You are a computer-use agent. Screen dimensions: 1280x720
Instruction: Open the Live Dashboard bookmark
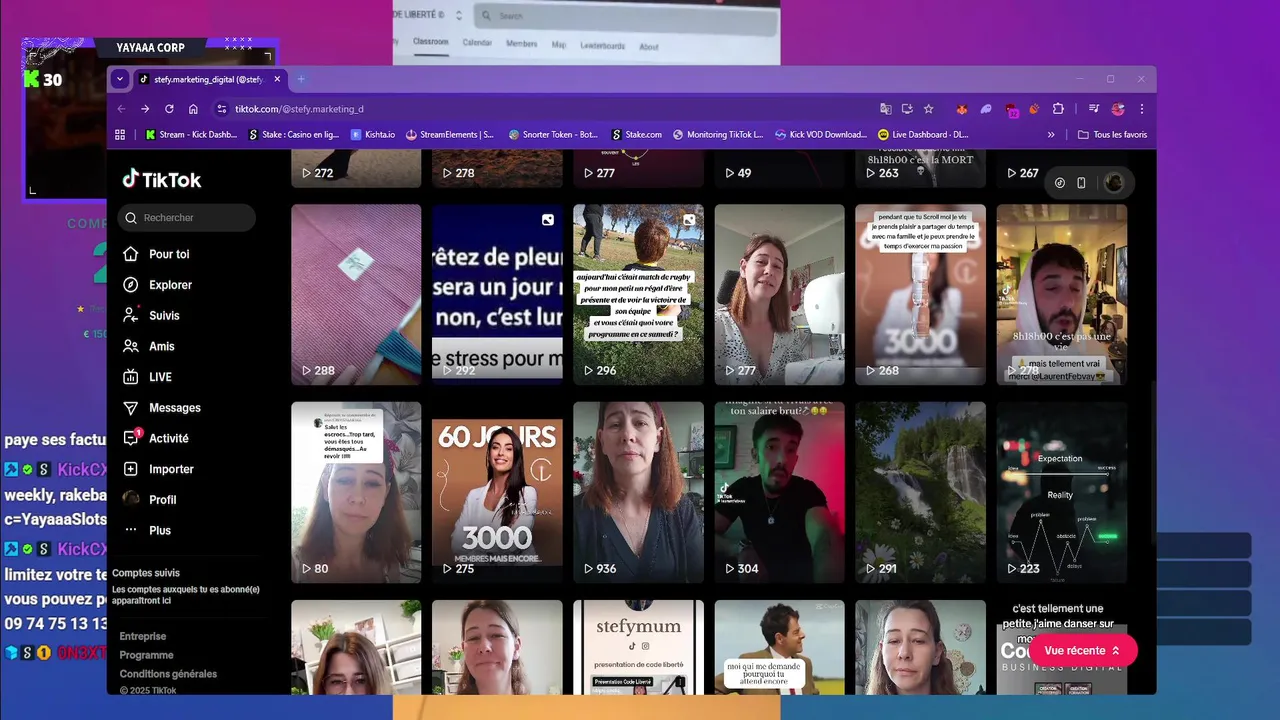923,135
